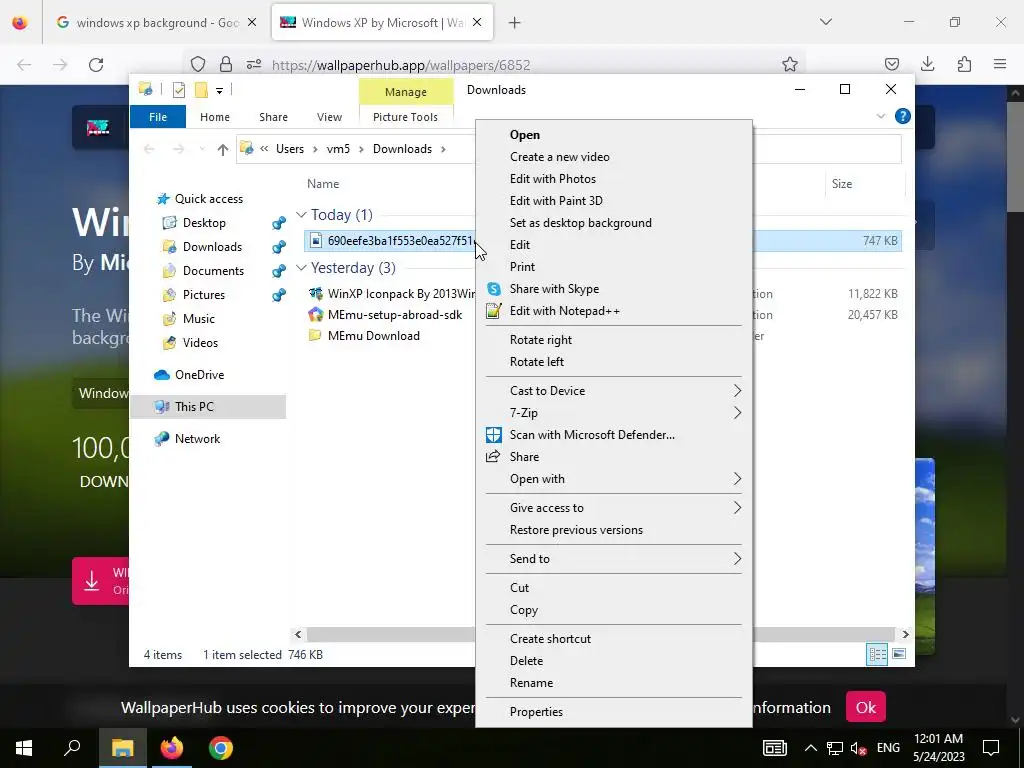The height and width of the screenshot is (768, 1024).
Task: Choose Set as desktop background
Action: (x=581, y=223)
